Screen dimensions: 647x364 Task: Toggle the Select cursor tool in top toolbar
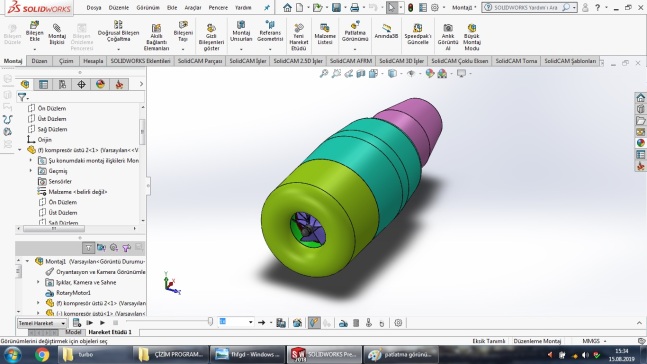pos(391,7)
